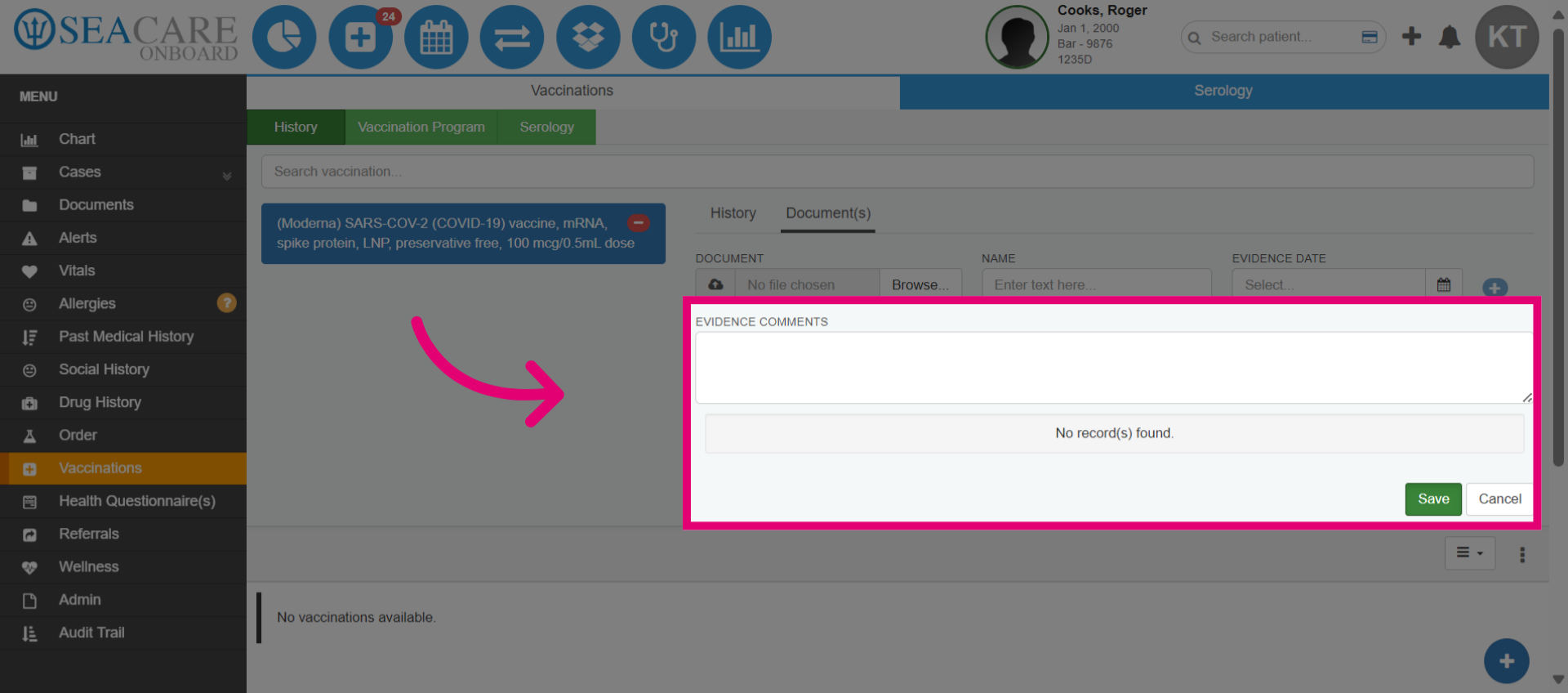The image size is (1568, 693).
Task: Open Drug History in the side menu
Action: [x=123, y=403]
